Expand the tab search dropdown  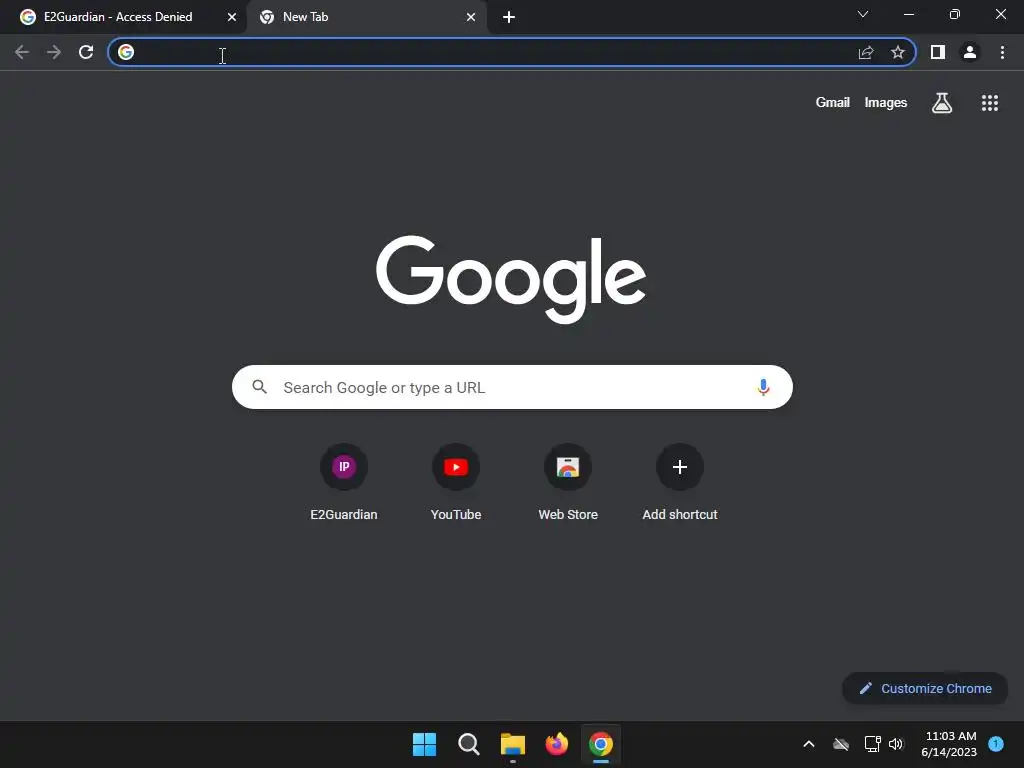[863, 14]
